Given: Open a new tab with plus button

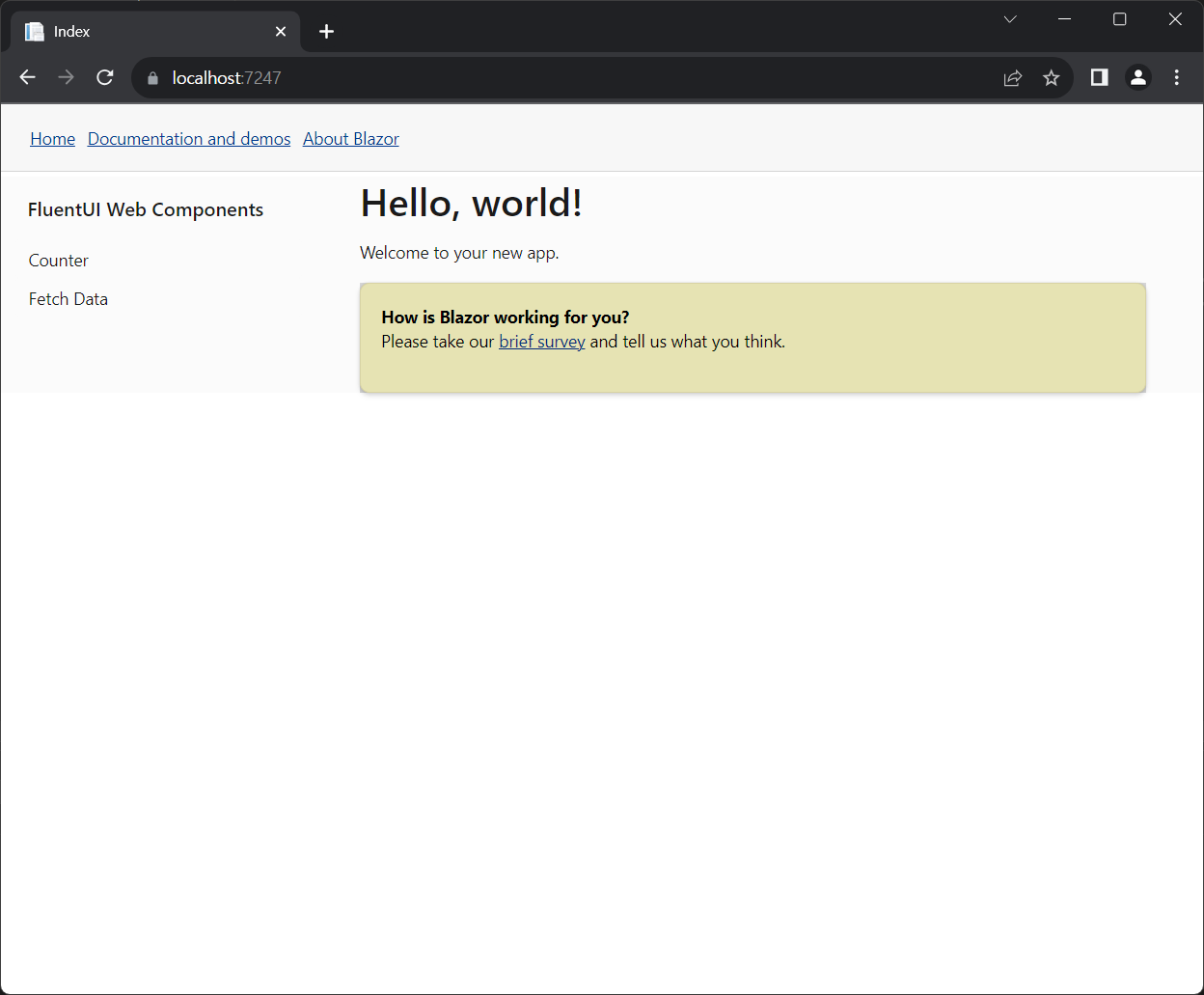Looking at the screenshot, I should [327, 32].
